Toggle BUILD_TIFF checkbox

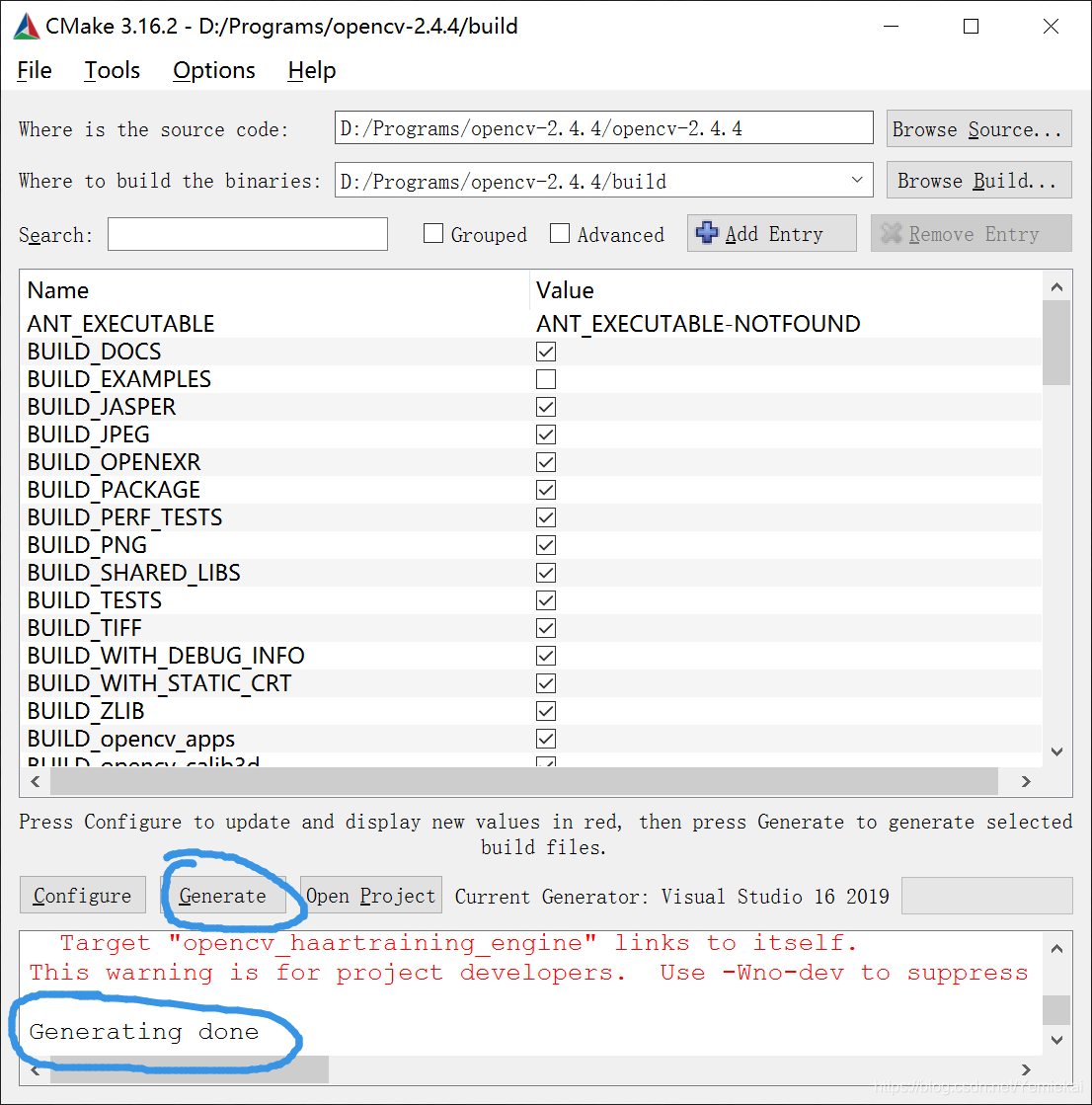(x=546, y=628)
